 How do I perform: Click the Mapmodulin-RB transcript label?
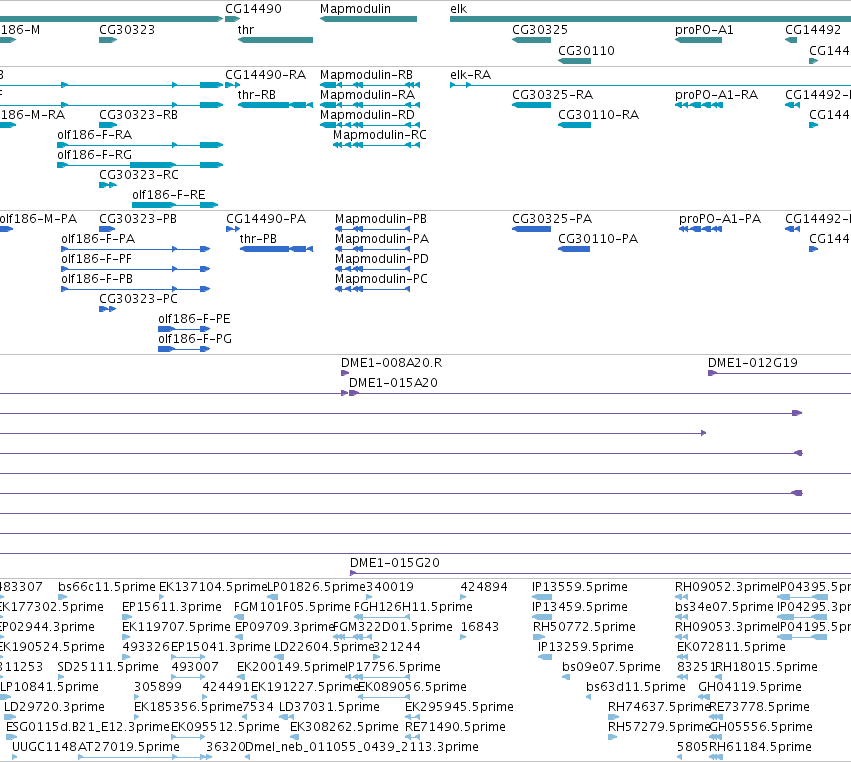click(366, 74)
